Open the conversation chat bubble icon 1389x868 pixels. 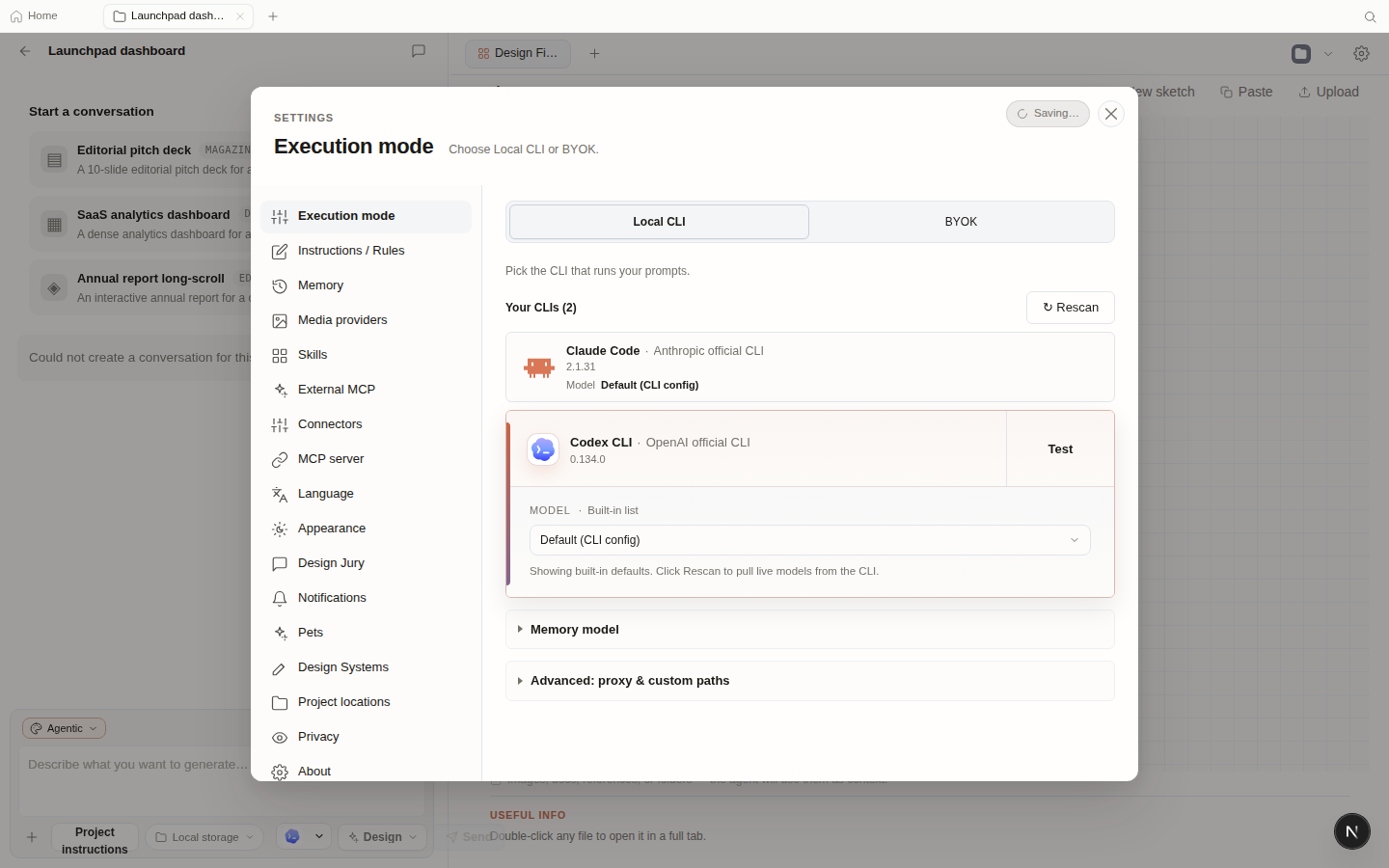(419, 51)
